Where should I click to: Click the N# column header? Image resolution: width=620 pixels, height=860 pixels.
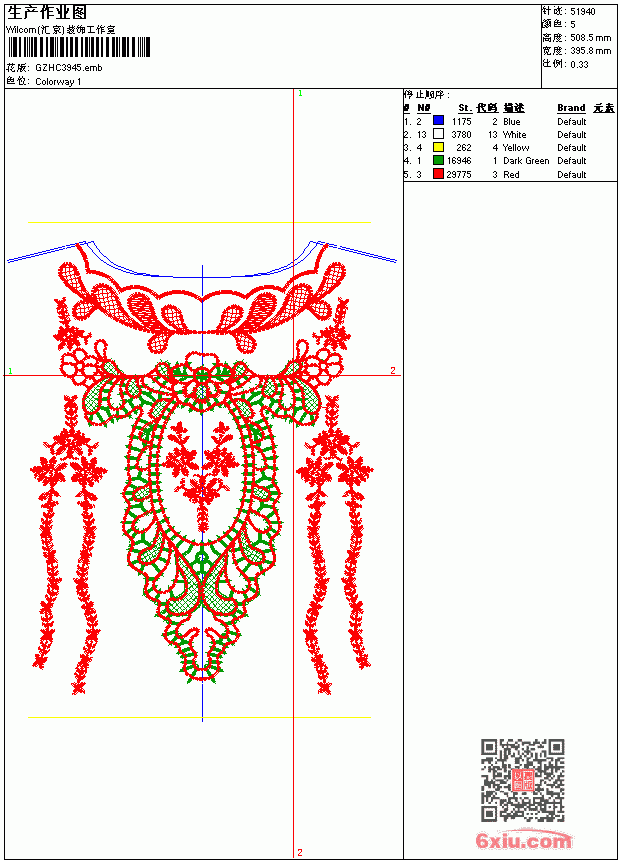point(424,108)
